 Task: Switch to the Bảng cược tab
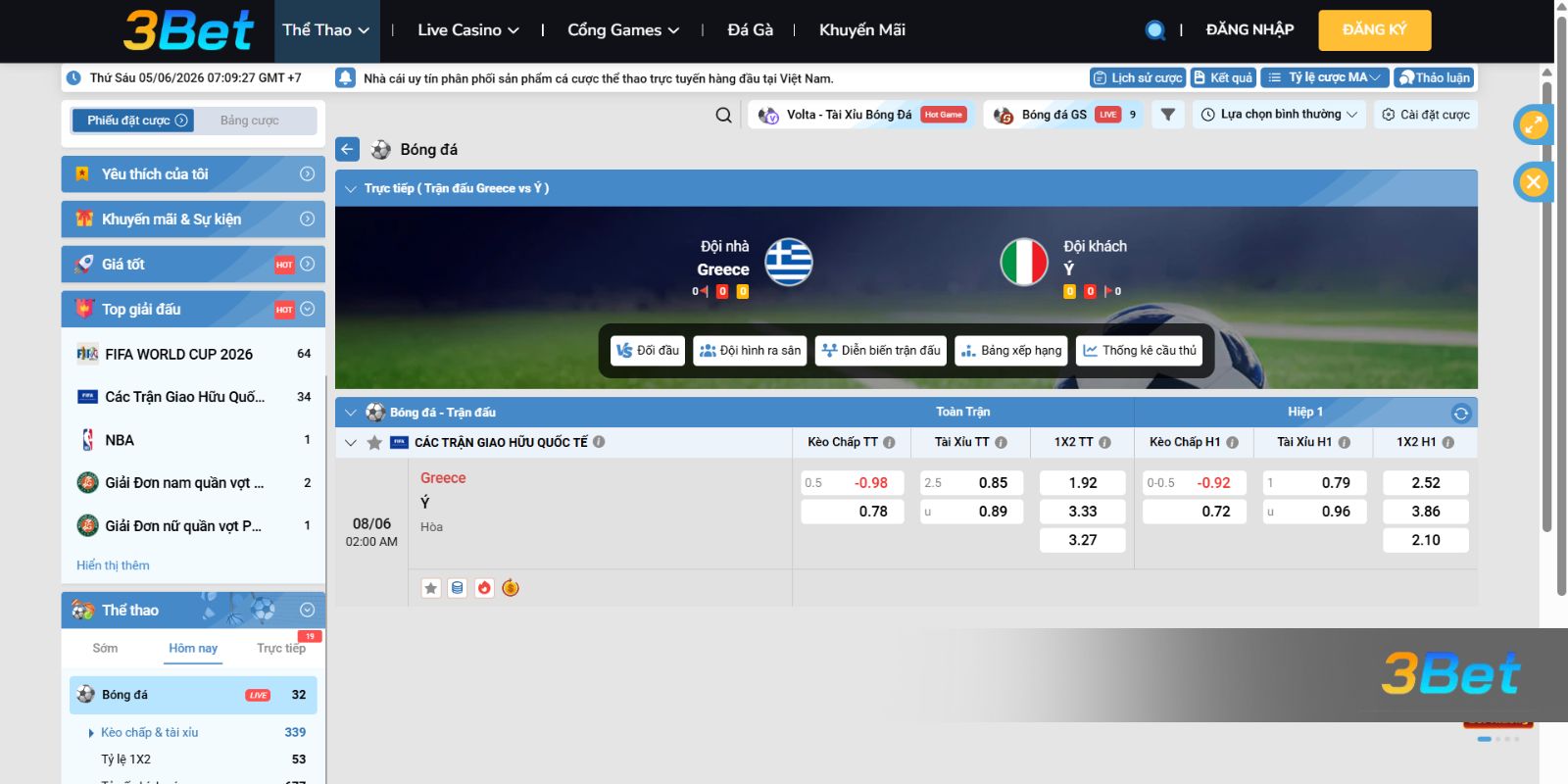(250, 121)
